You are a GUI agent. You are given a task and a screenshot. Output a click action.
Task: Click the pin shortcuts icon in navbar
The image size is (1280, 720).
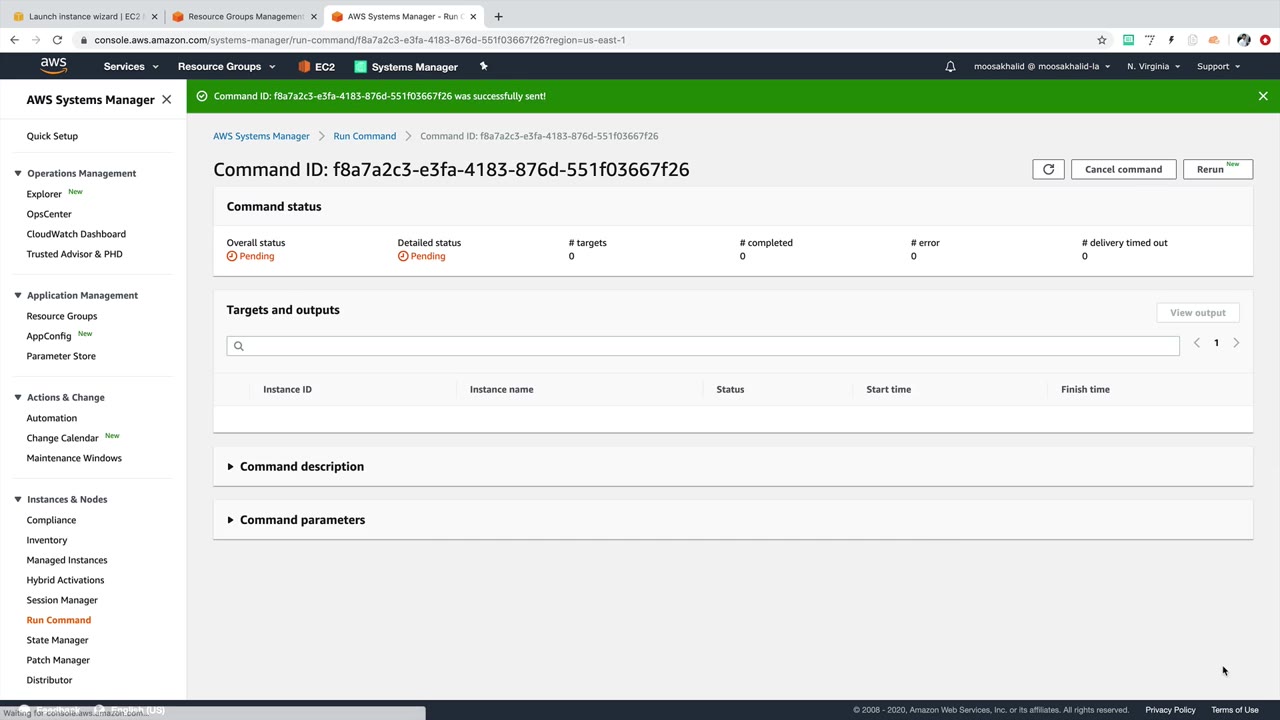coord(483,67)
